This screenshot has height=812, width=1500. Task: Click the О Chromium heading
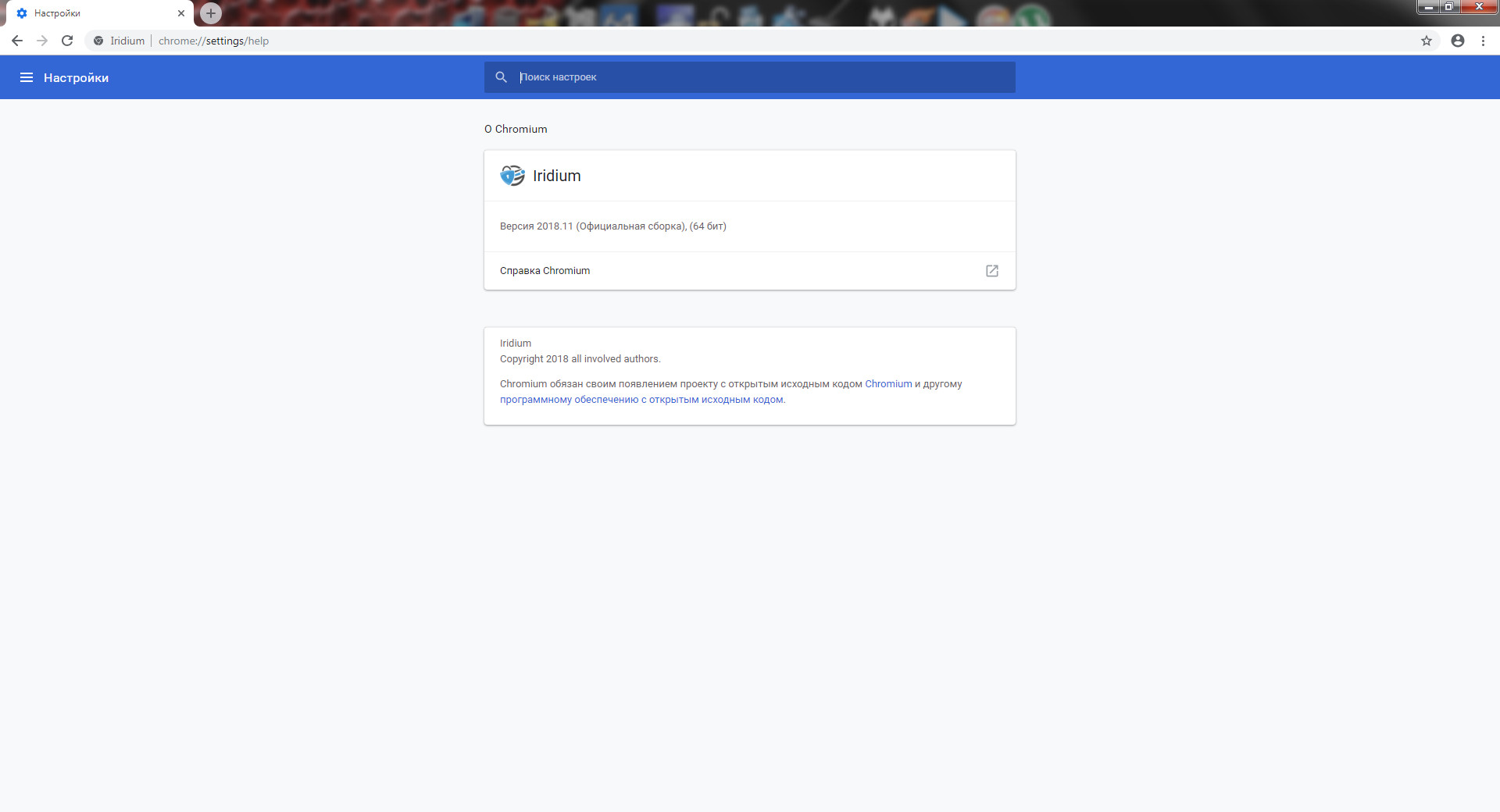tap(516, 129)
